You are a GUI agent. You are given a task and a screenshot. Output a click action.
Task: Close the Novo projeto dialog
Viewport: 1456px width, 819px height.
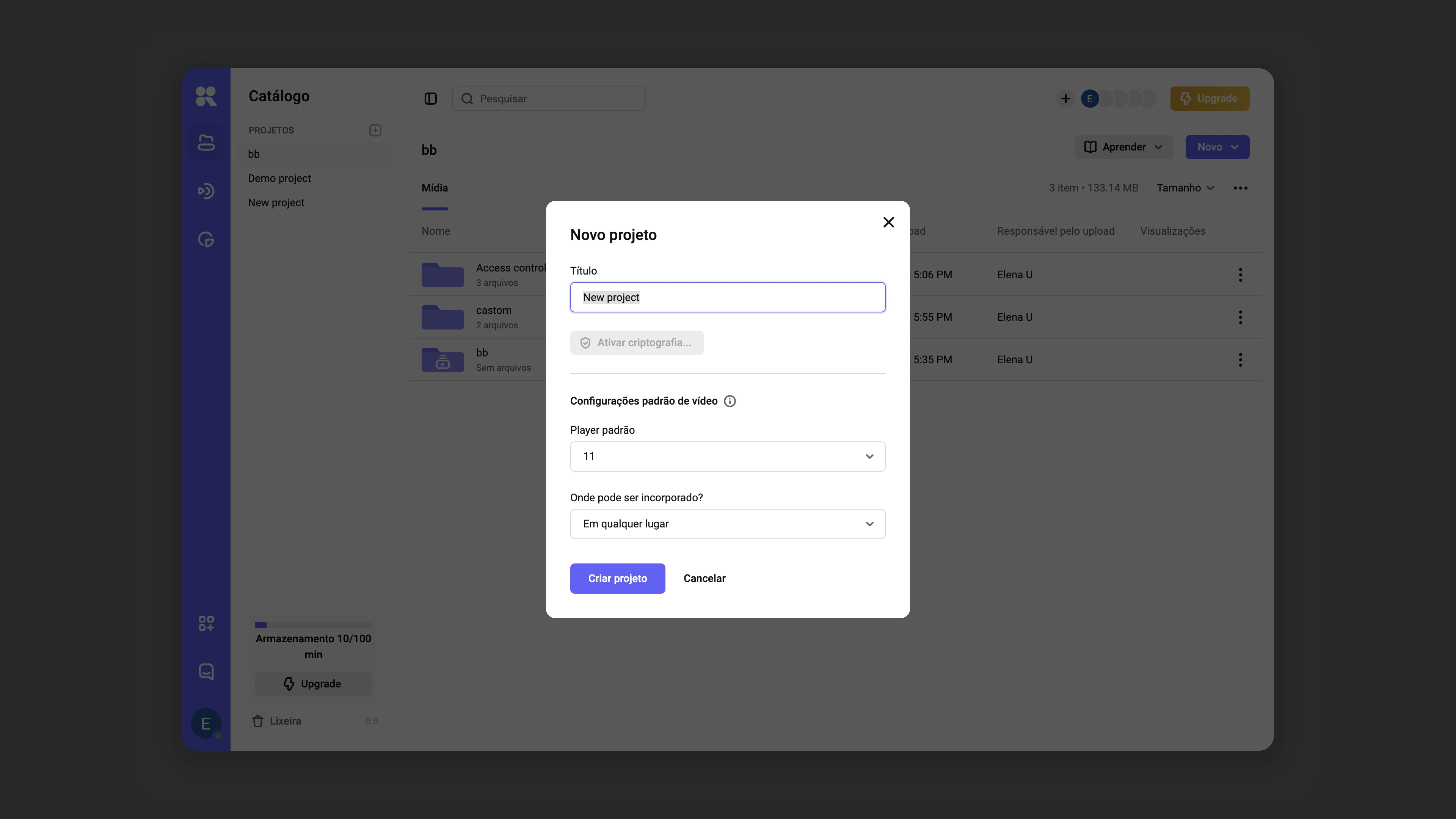[x=888, y=222]
